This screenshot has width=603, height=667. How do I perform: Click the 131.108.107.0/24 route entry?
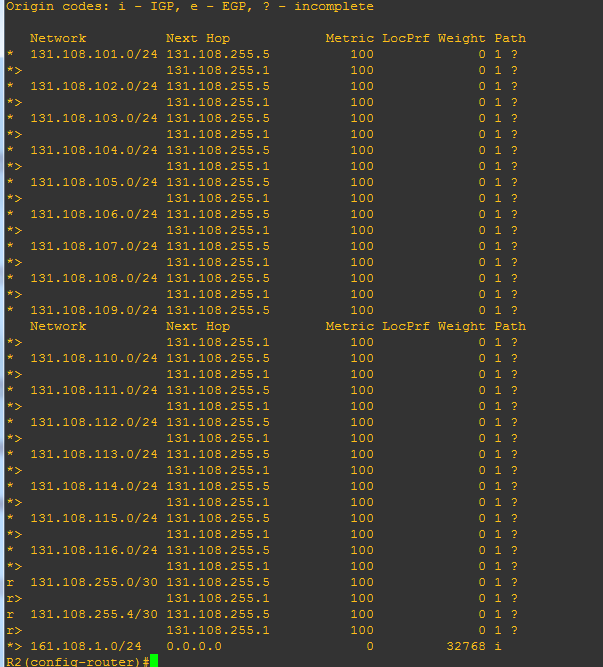coord(94,246)
